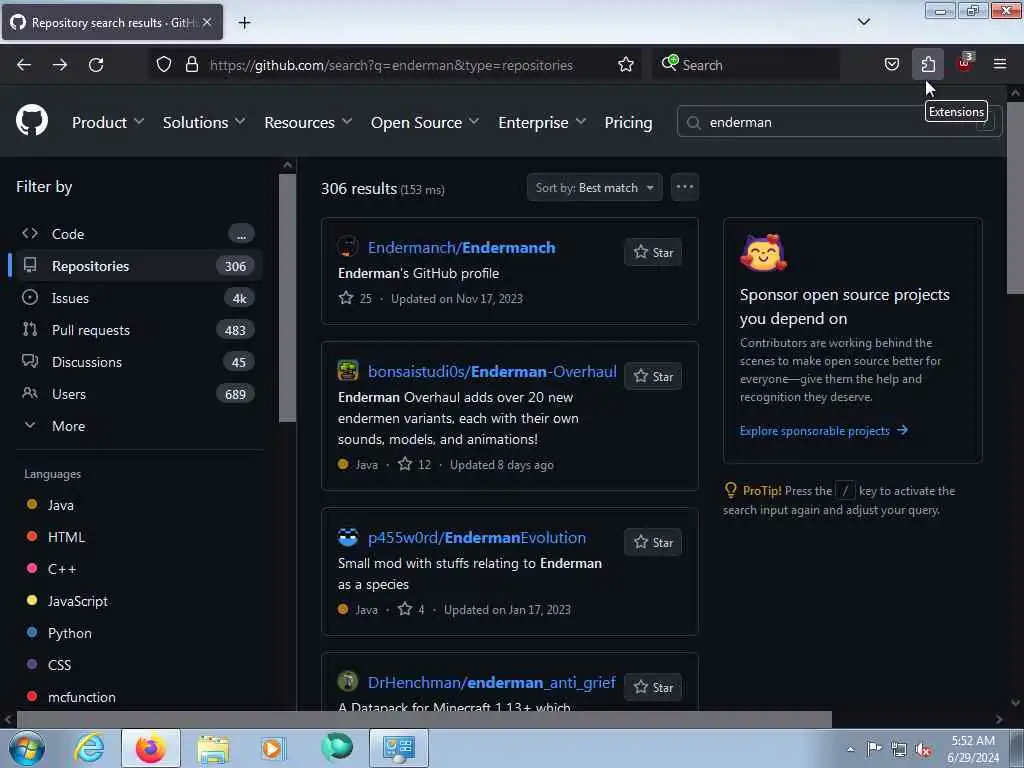Star the Enderman-Overhaul repository
The width and height of the screenshot is (1024, 768).
653,376
